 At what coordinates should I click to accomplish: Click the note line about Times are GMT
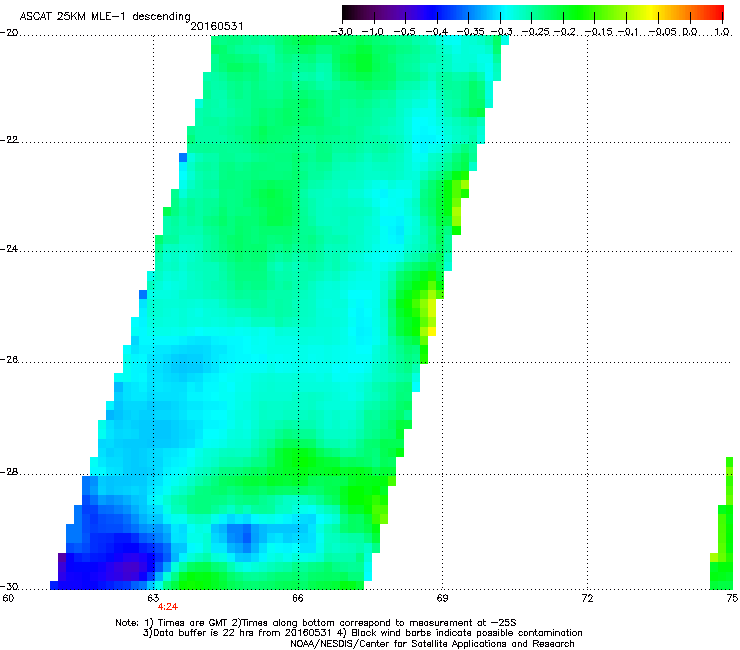[x=316, y=623]
